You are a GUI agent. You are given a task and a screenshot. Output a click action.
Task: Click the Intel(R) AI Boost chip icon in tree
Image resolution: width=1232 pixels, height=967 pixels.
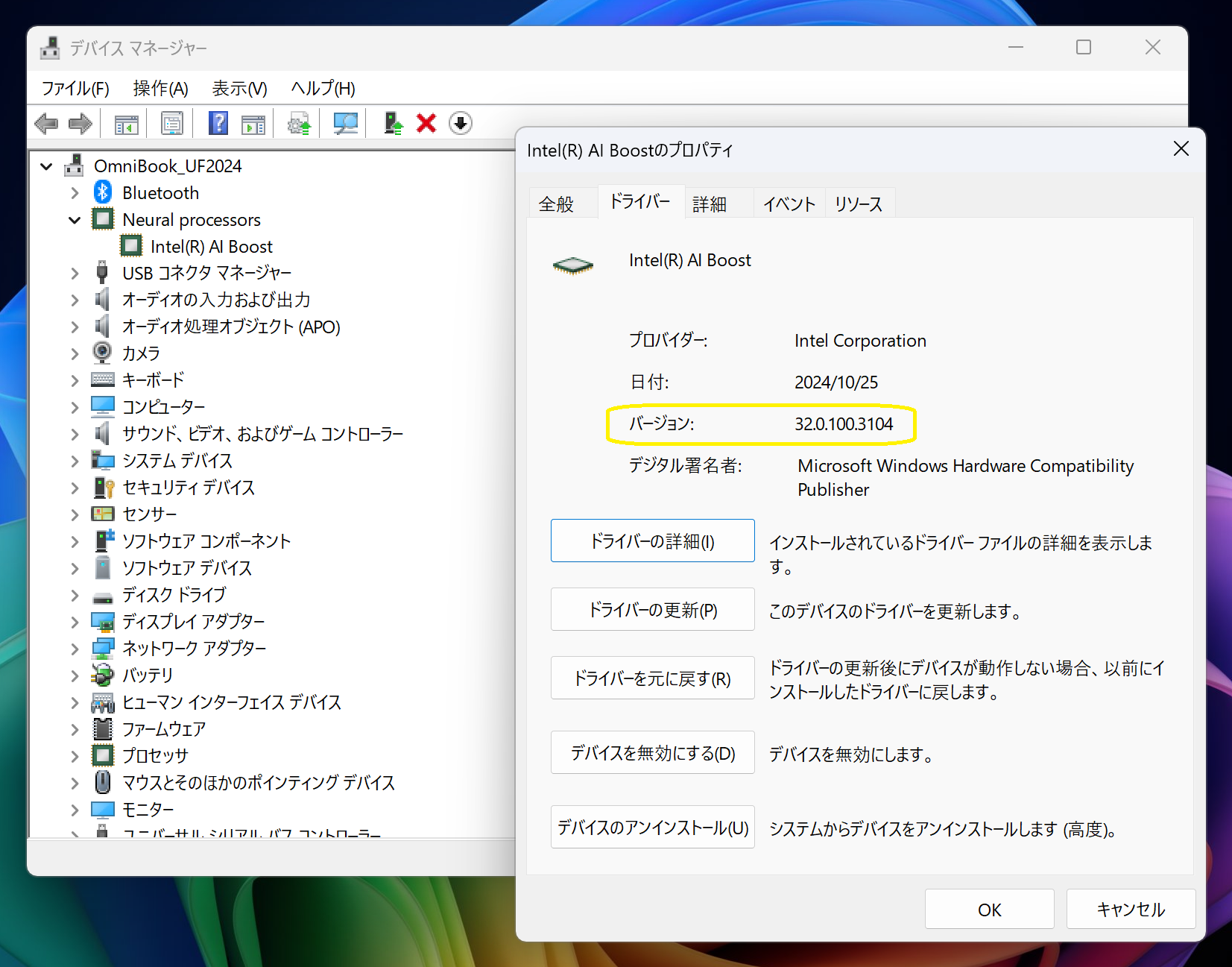click(131, 246)
